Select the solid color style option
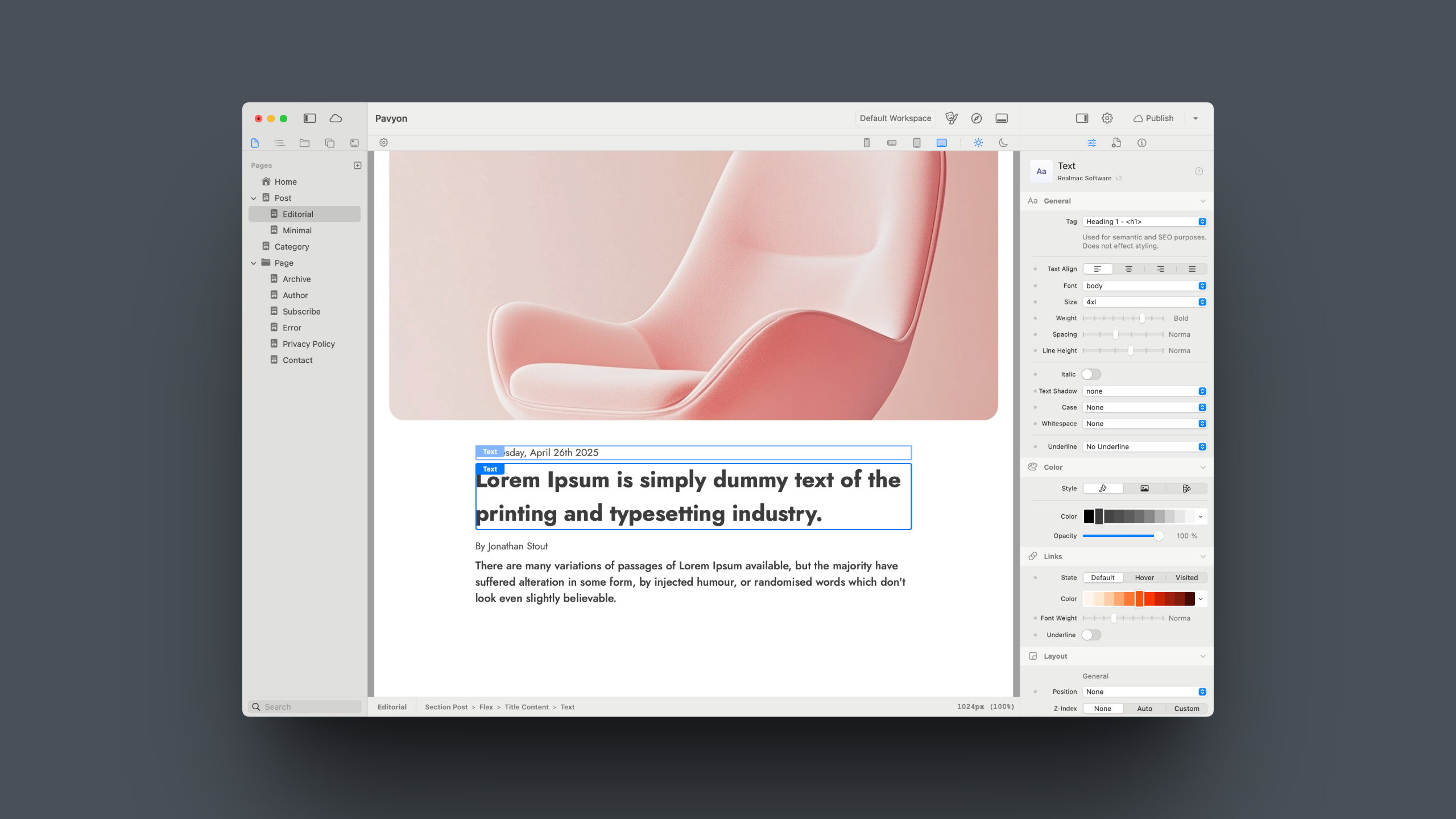The height and width of the screenshot is (819, 1456). pos(1103,489)
